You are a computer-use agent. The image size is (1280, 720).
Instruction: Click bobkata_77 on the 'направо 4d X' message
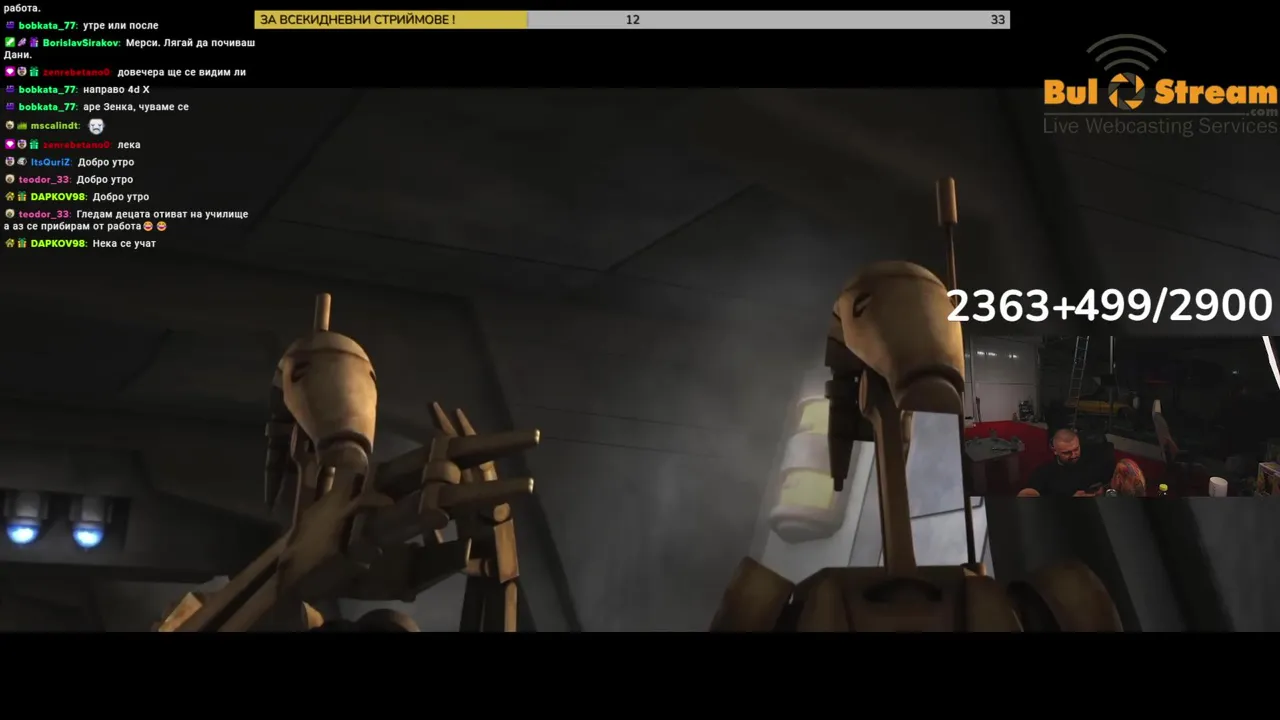[47, 90]
